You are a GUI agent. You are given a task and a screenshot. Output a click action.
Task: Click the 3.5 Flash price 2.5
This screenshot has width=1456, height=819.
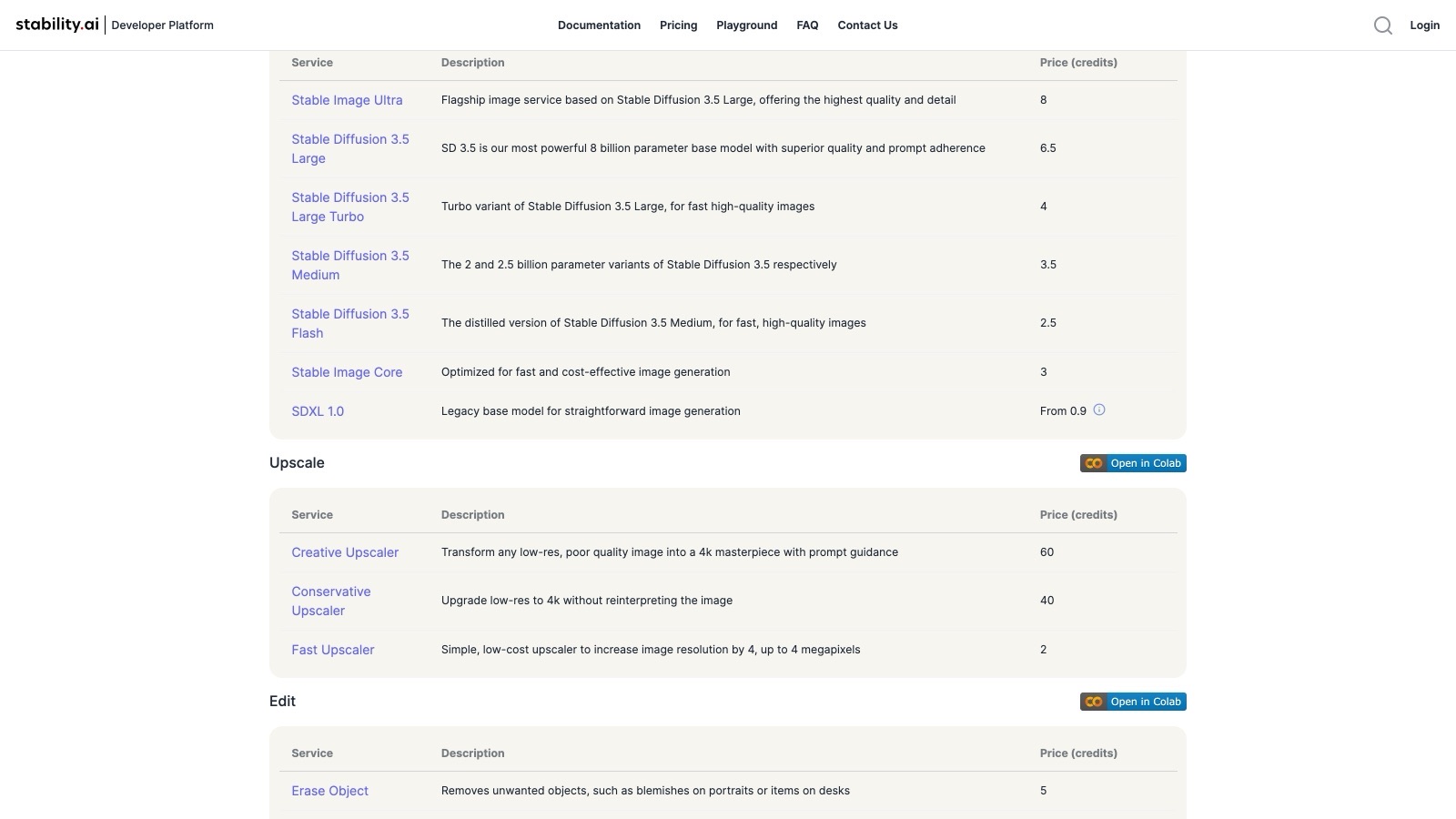pyautogui.click(x=1048, y=323)
